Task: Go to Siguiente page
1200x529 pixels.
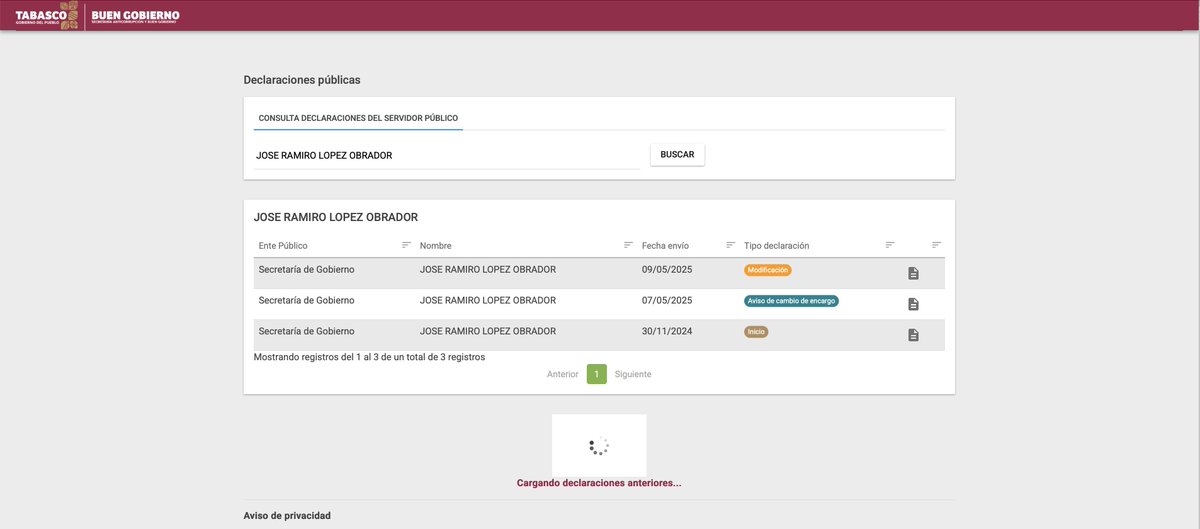Action: click(633, 374)
